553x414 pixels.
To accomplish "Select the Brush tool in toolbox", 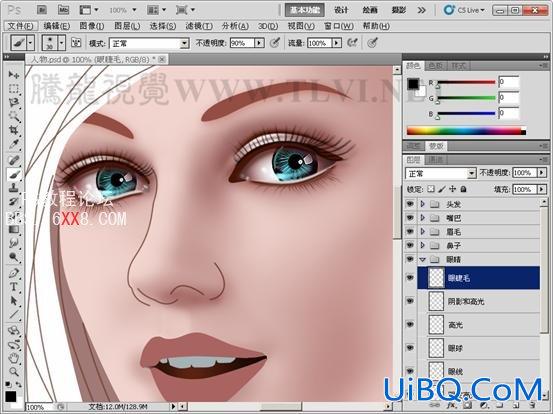I will pos(14,174).
